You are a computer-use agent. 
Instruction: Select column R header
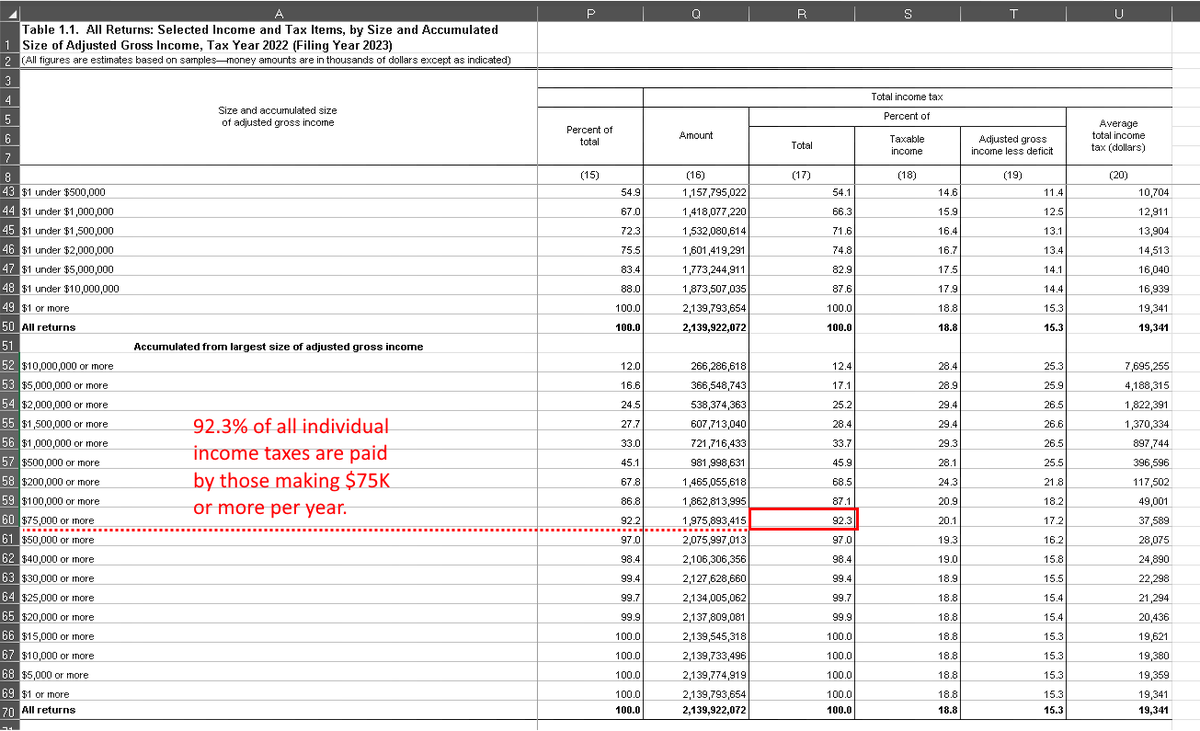pyautogui.click(x=801, y=13)
